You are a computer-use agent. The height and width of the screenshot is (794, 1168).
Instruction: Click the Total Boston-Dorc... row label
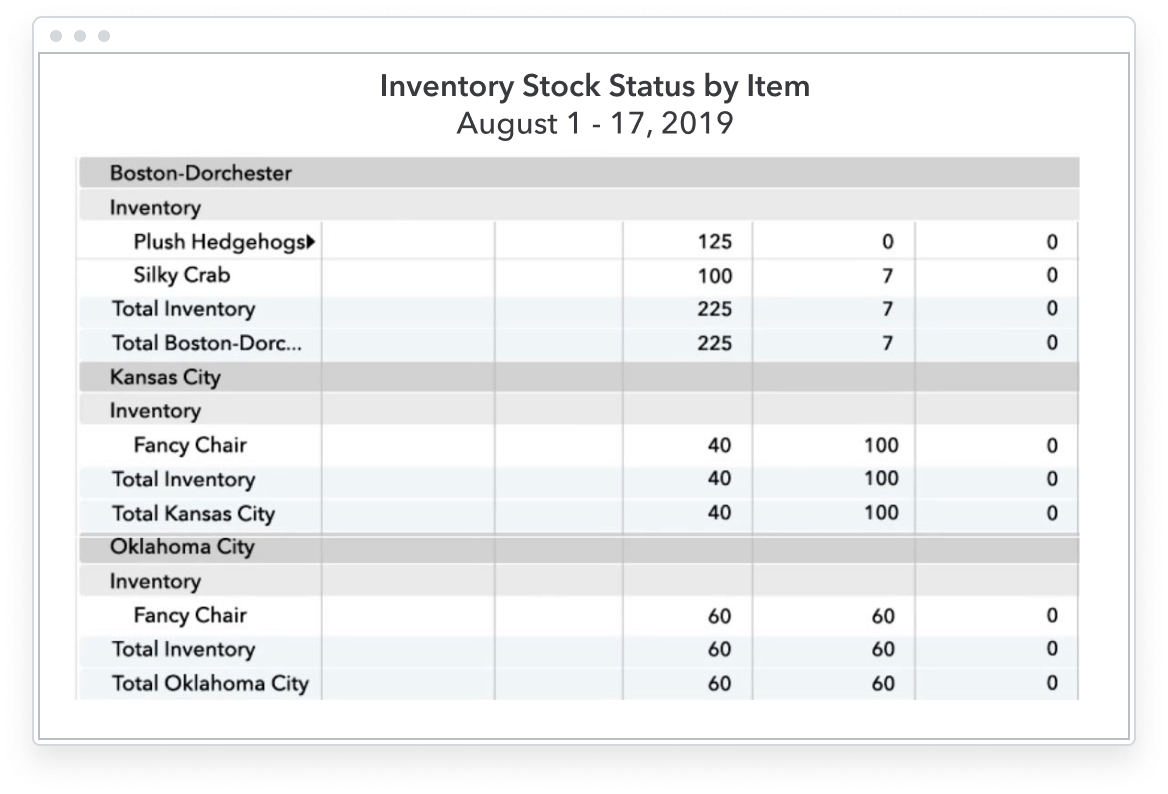click(206, 343)
